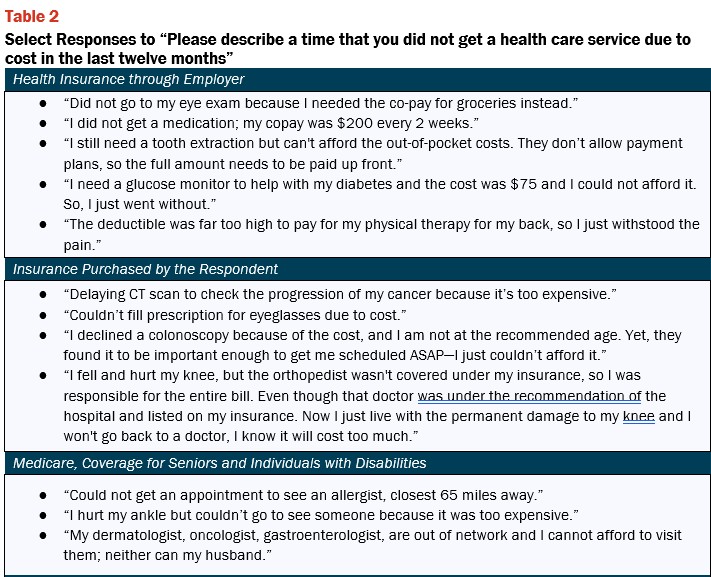The image size is (711, 577).
Task: Click the physical therapy deductible quote
Action: (x=381, y=235)
